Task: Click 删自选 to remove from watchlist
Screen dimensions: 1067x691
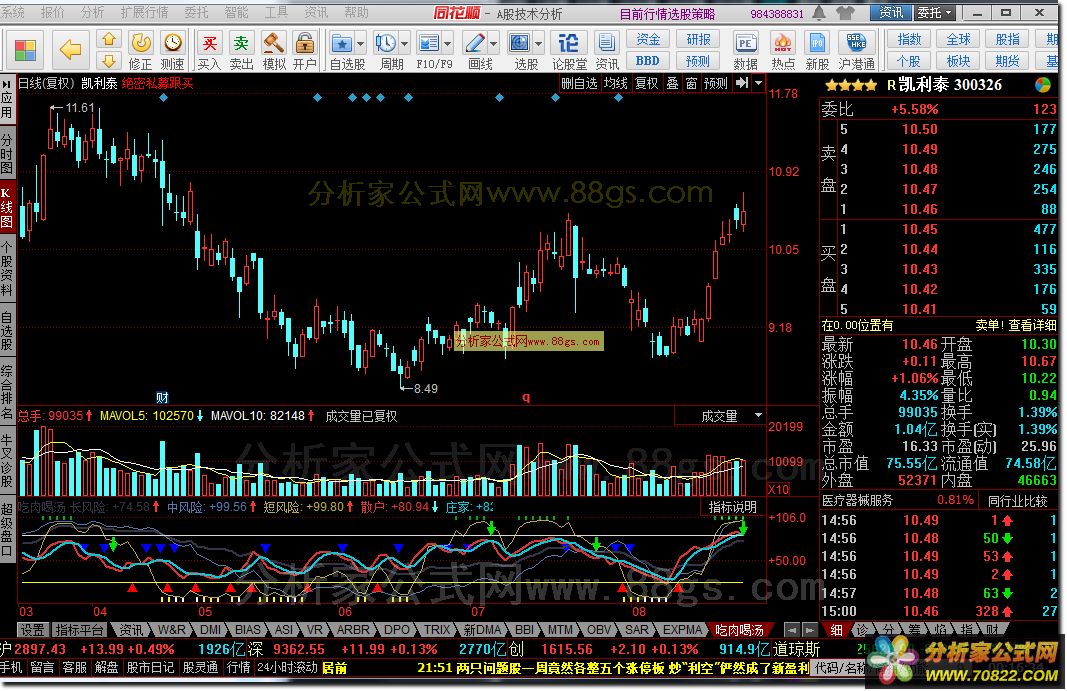Action: [x=579, y=83]
